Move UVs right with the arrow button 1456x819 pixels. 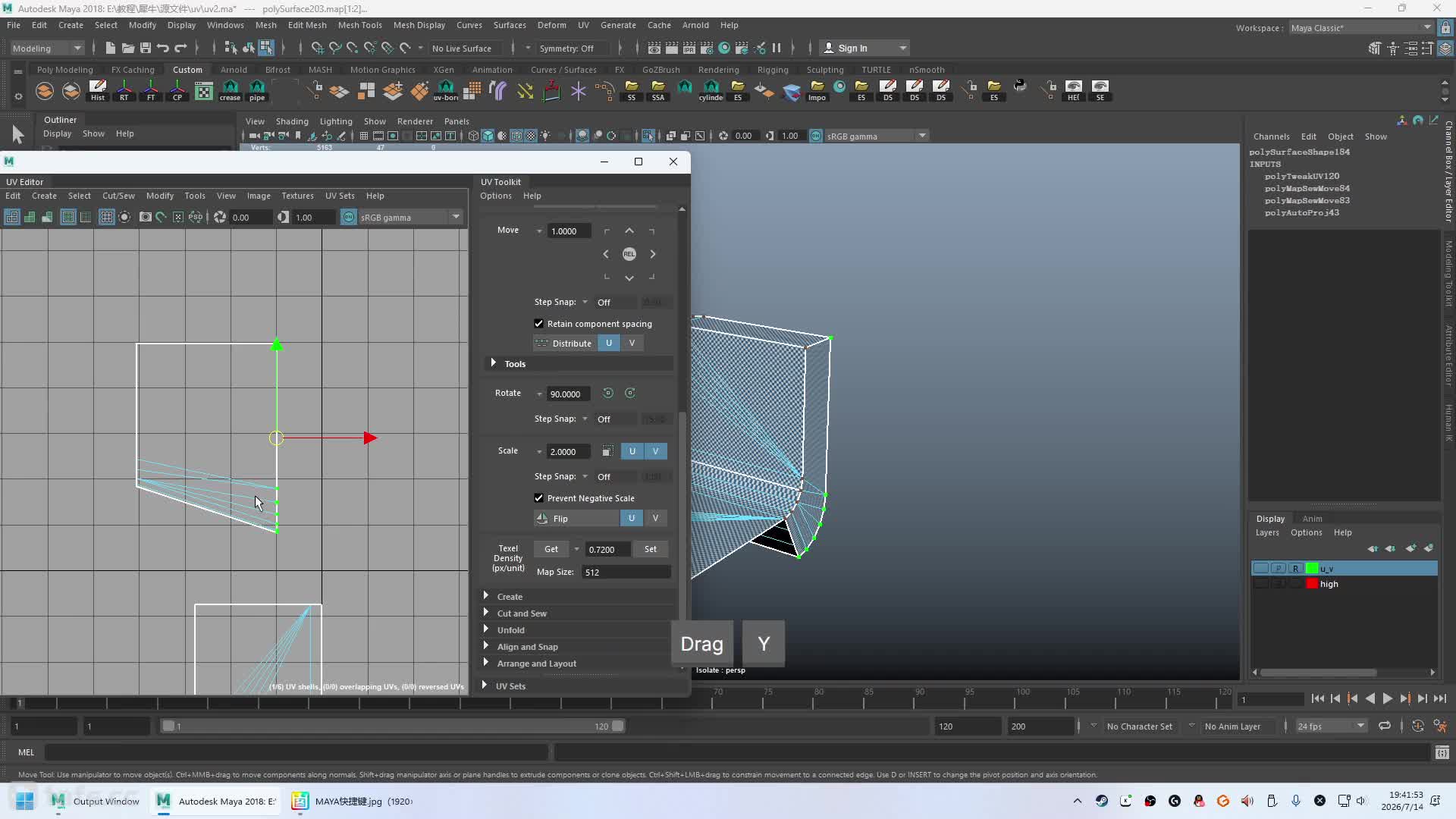[652, 254]
